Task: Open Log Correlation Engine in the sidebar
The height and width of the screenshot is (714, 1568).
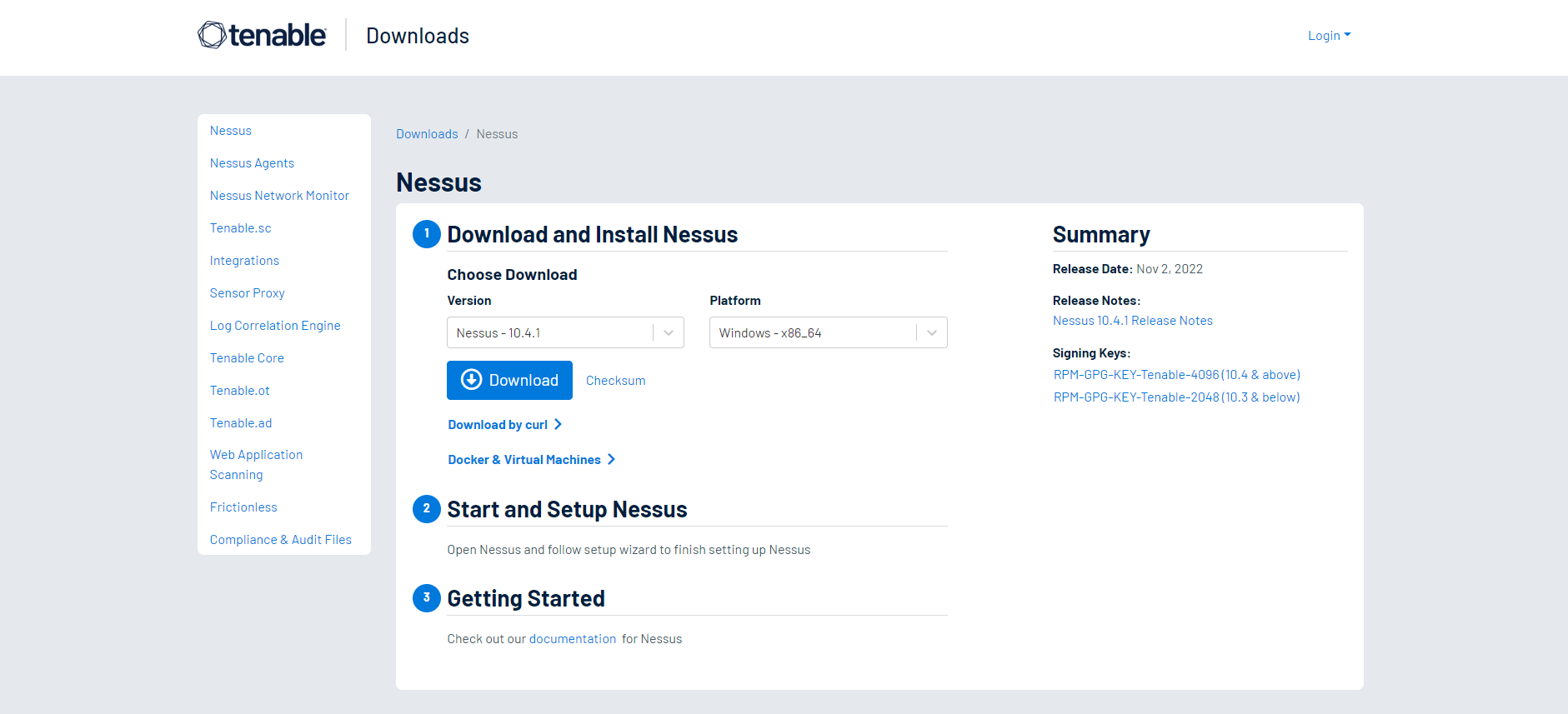Action: (x=275, y=326)
